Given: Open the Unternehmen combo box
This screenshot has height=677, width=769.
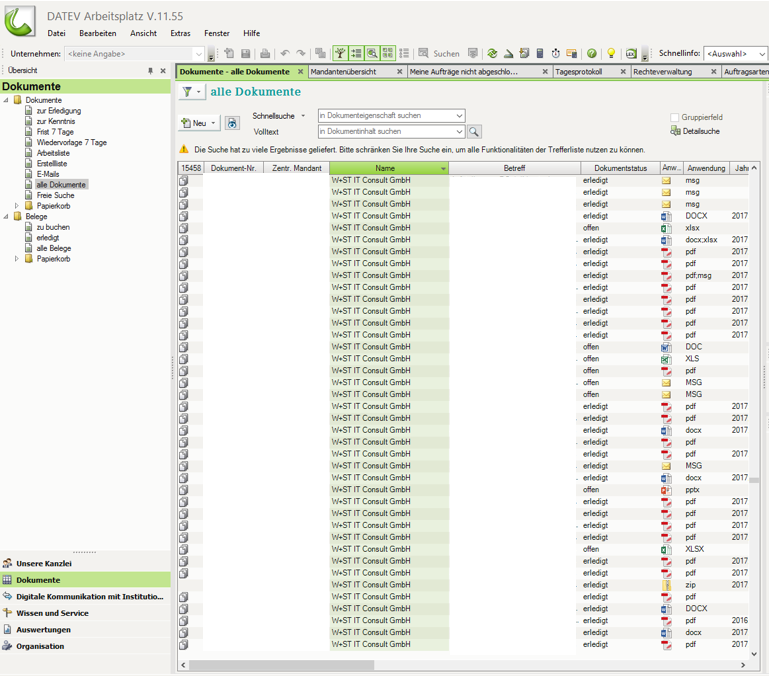Looking at the screenshot, I should click(135, 53).
